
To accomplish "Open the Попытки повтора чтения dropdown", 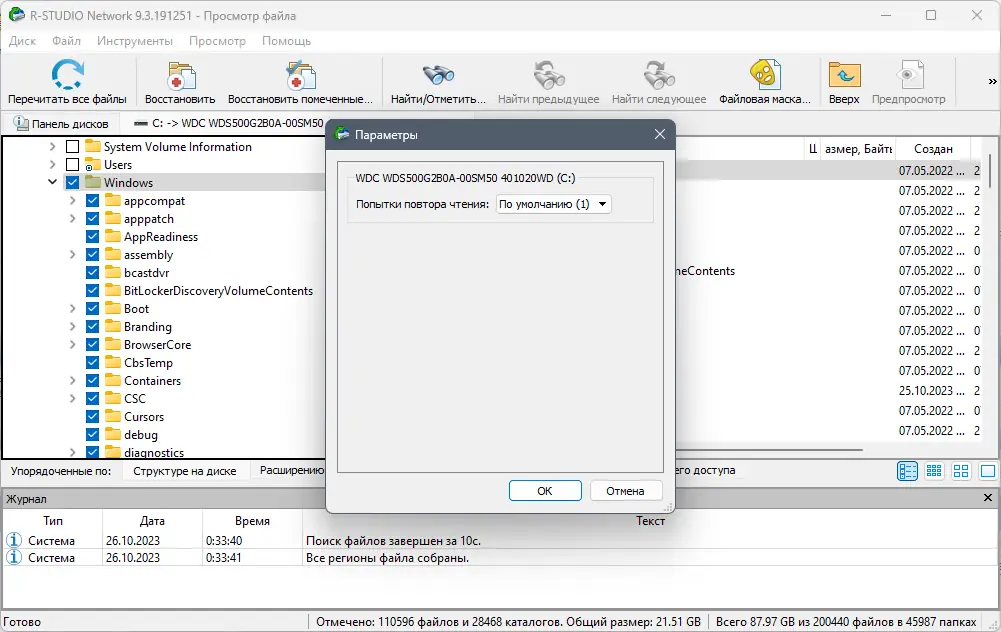I will (x=602, y=202).
